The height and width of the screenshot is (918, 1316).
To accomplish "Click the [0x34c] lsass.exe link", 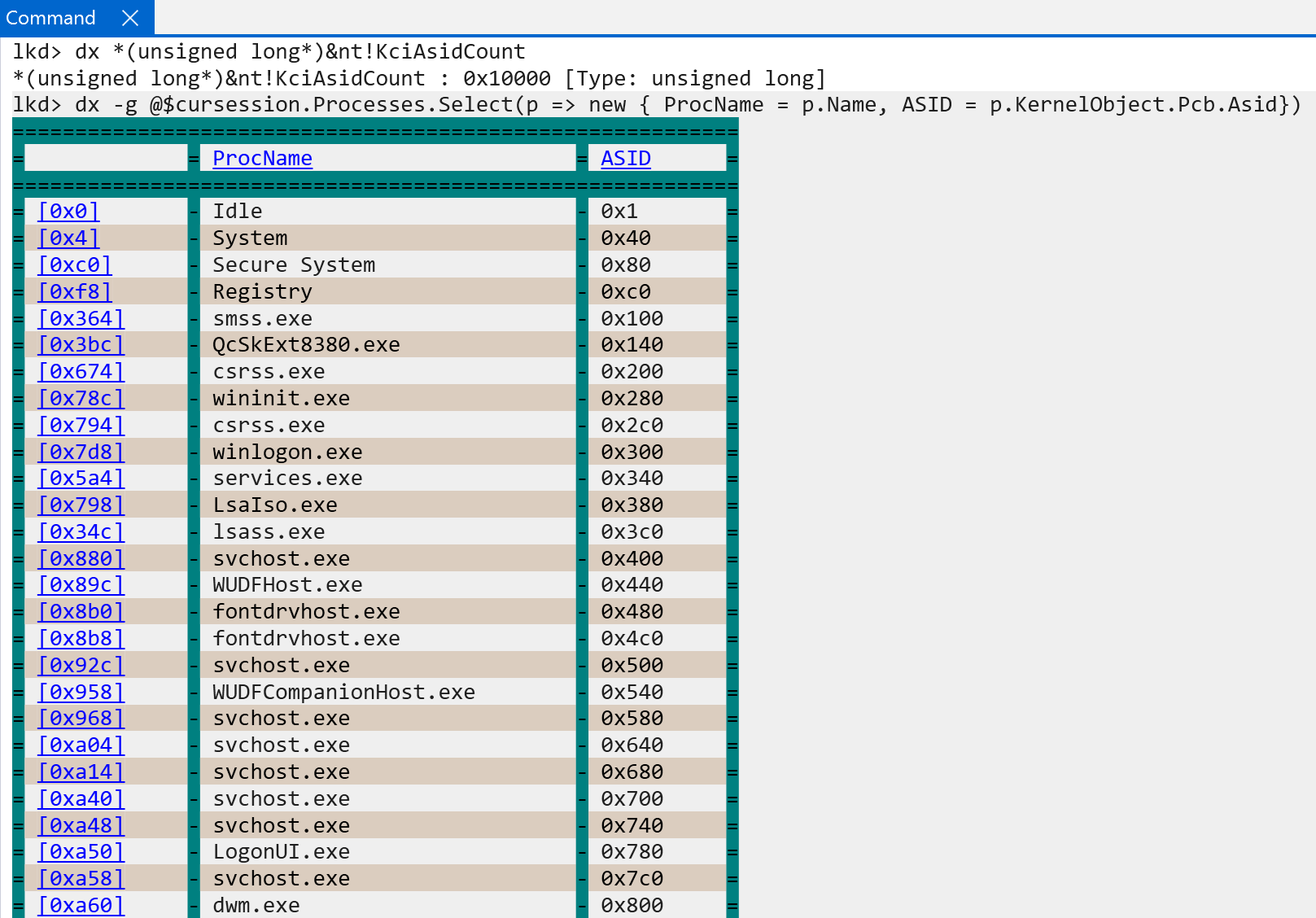I will 81,532.
